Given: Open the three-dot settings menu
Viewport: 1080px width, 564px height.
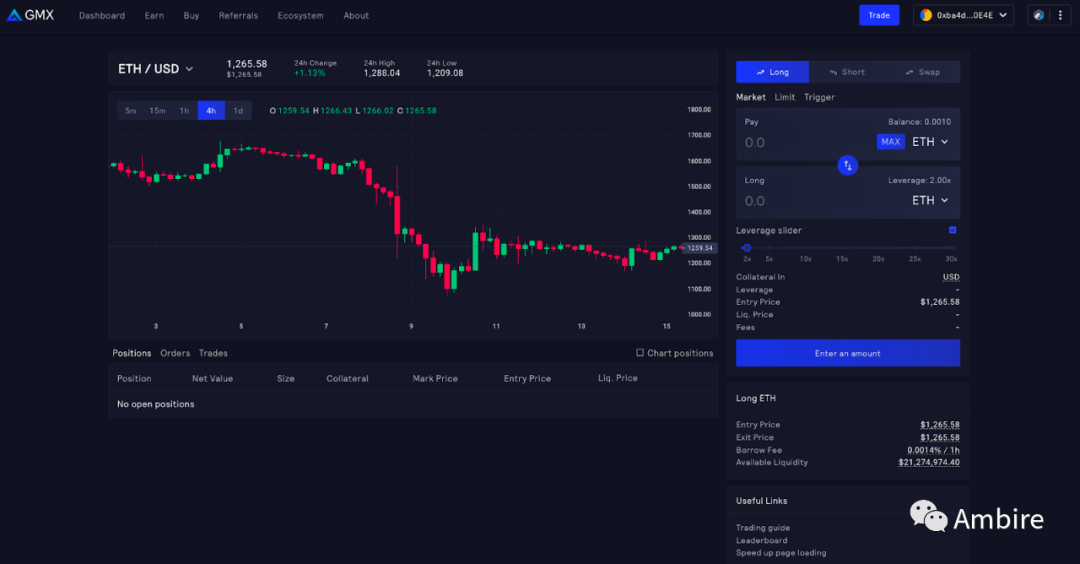Looking at the screenshot, I should 1060,15.
